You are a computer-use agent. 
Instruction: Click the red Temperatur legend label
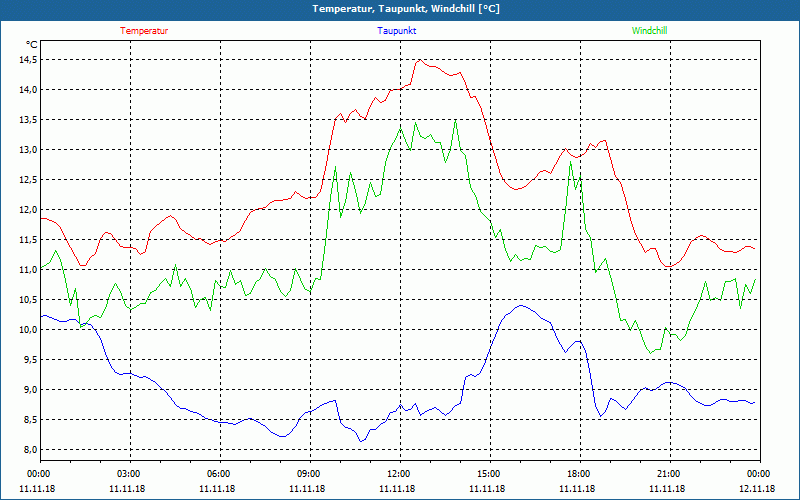coord(144,31)
